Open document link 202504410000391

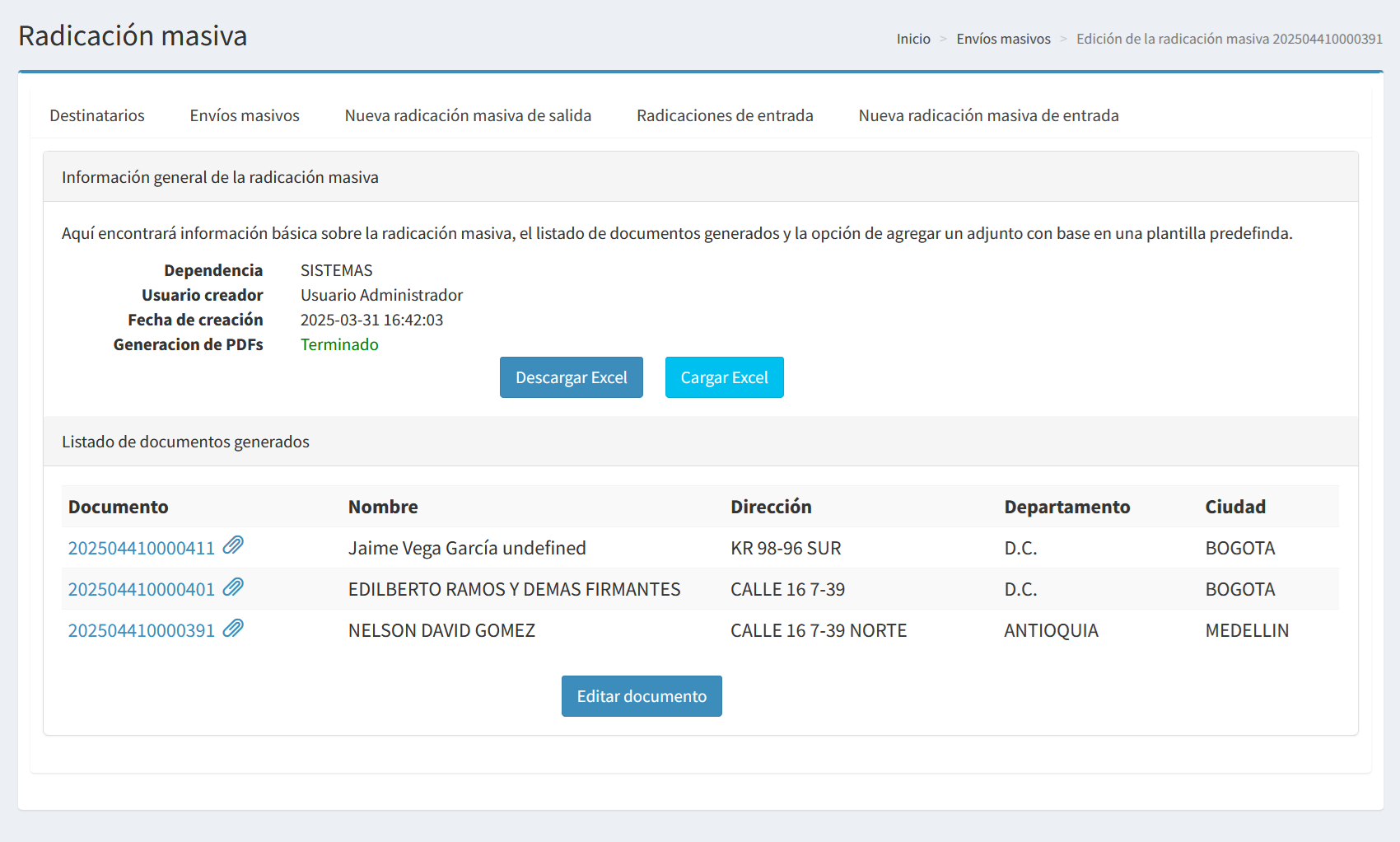(142, 631)
